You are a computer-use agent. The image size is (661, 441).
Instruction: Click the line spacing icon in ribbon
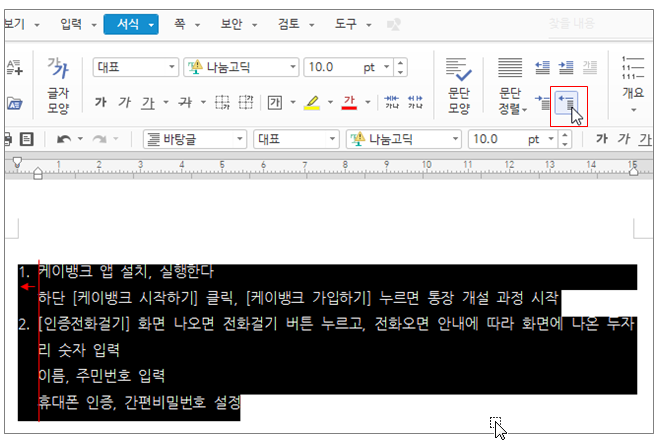coord(590,67)
